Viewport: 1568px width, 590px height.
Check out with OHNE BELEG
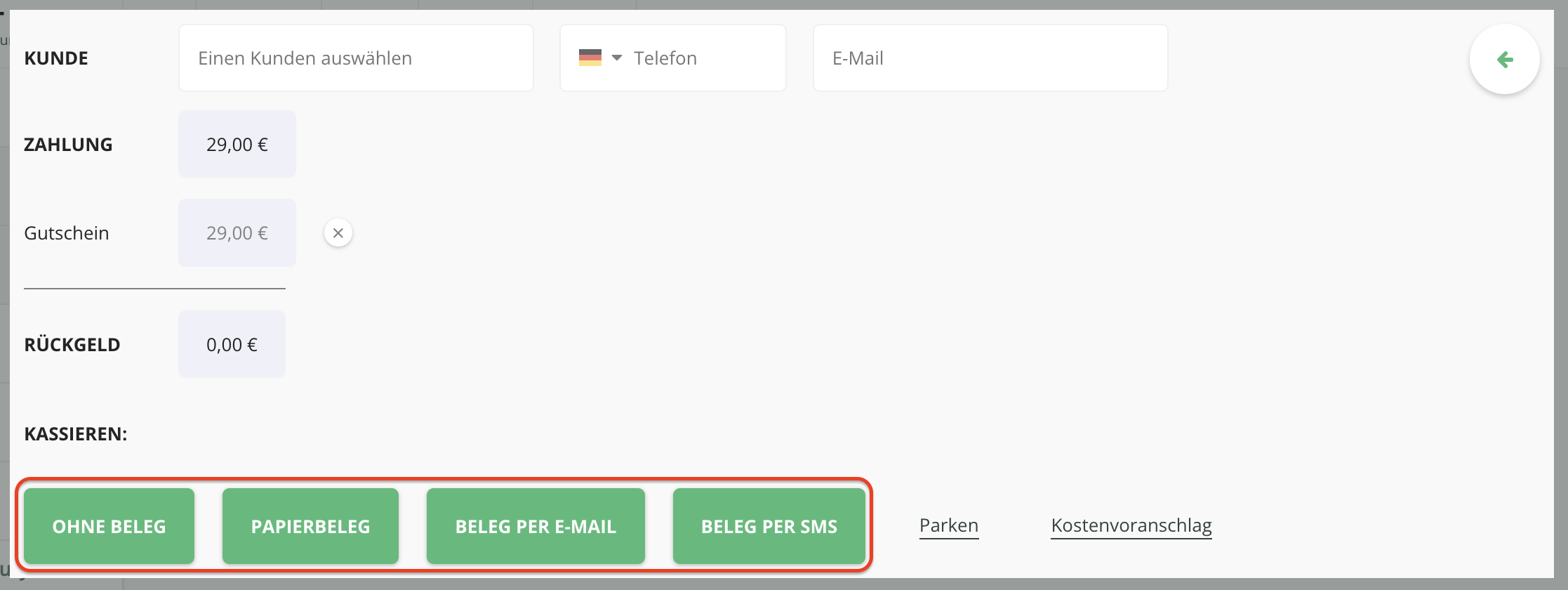pyautogui.click(x=109, y=526)
